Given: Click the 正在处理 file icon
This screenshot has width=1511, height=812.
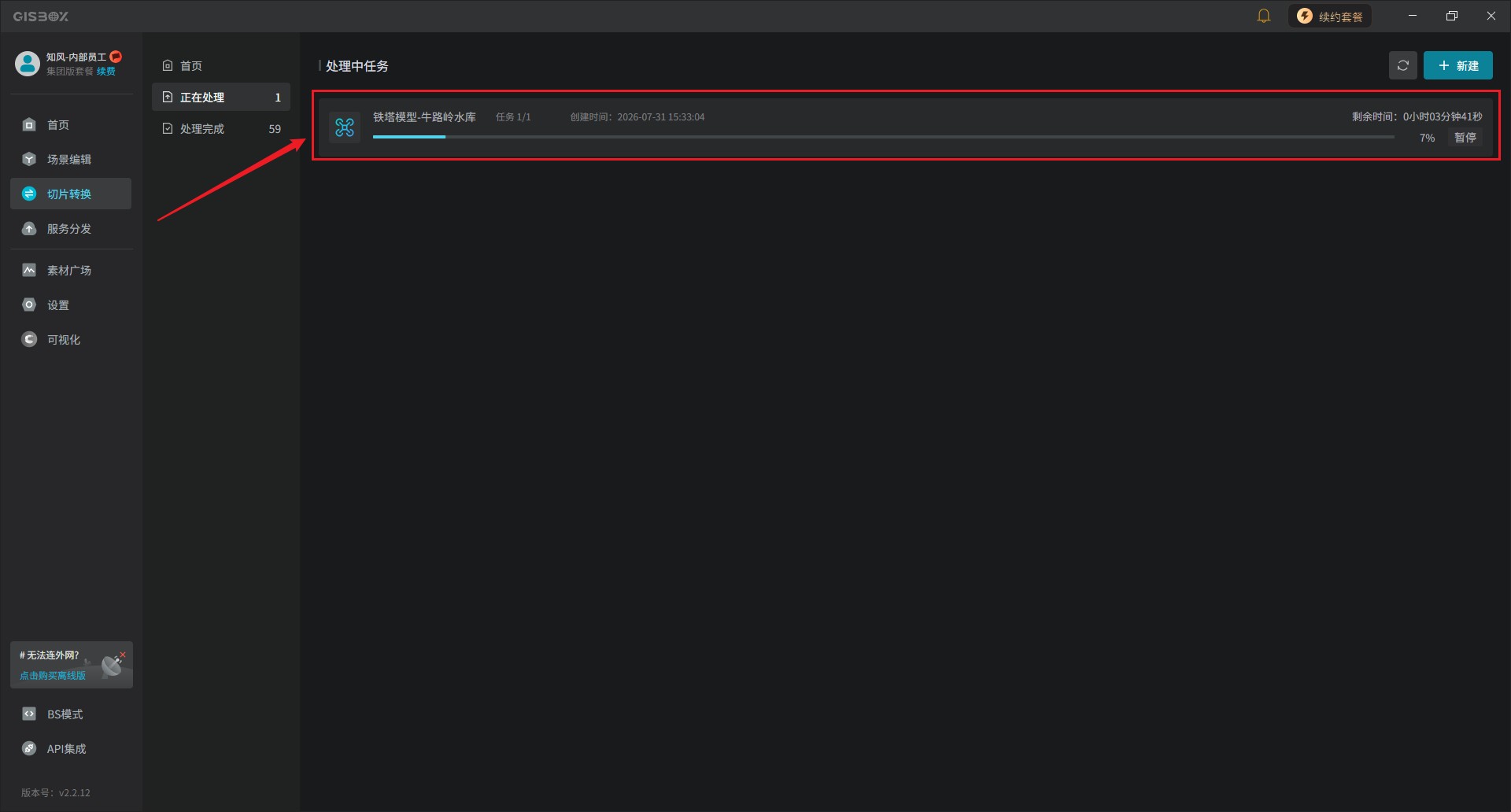Looking at the screenshot, I should coord(168,97).
